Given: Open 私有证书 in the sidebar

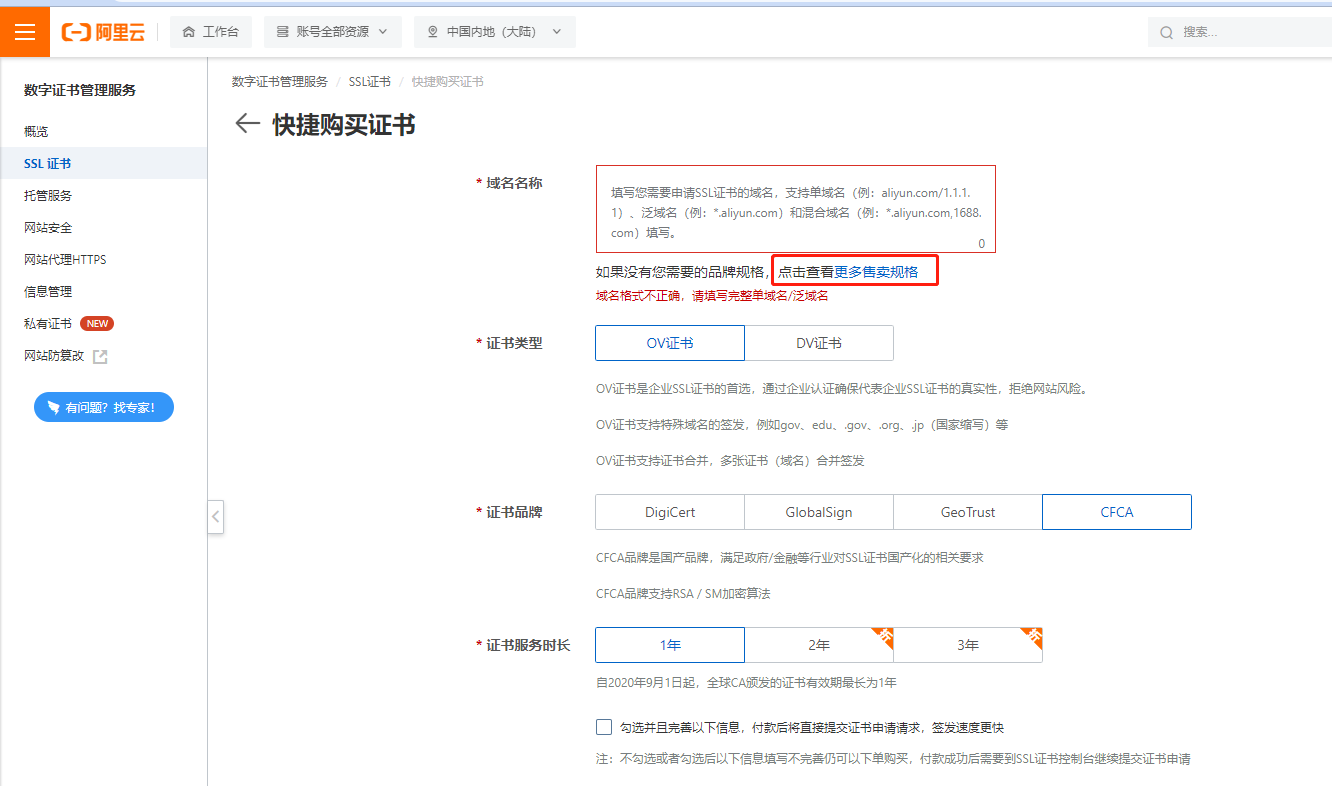Looking at the screenshot, I should coord(48,323).
